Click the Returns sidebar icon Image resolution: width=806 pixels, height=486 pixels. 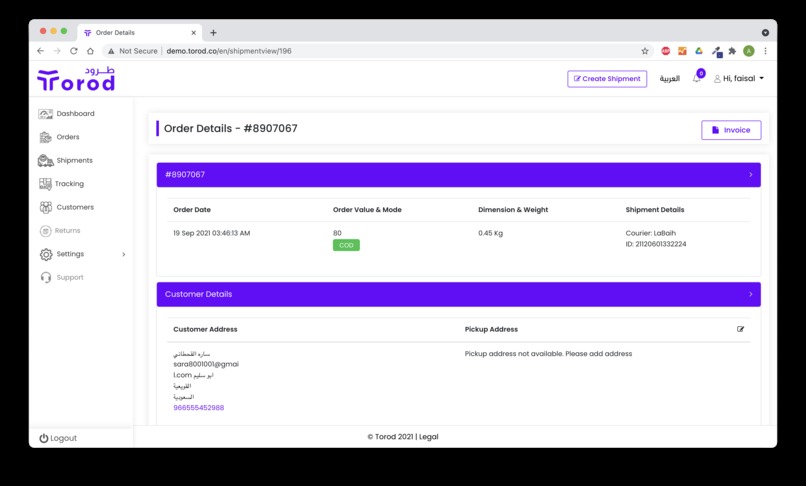click(x=45, y=231)
